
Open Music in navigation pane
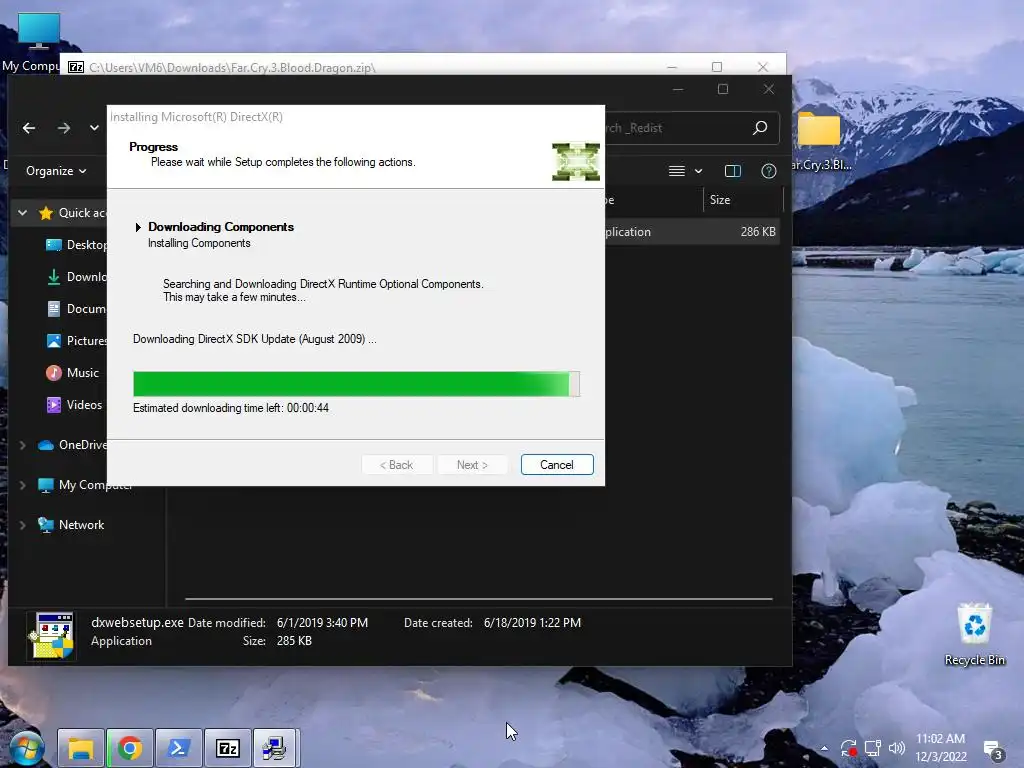tap(72, 373)
